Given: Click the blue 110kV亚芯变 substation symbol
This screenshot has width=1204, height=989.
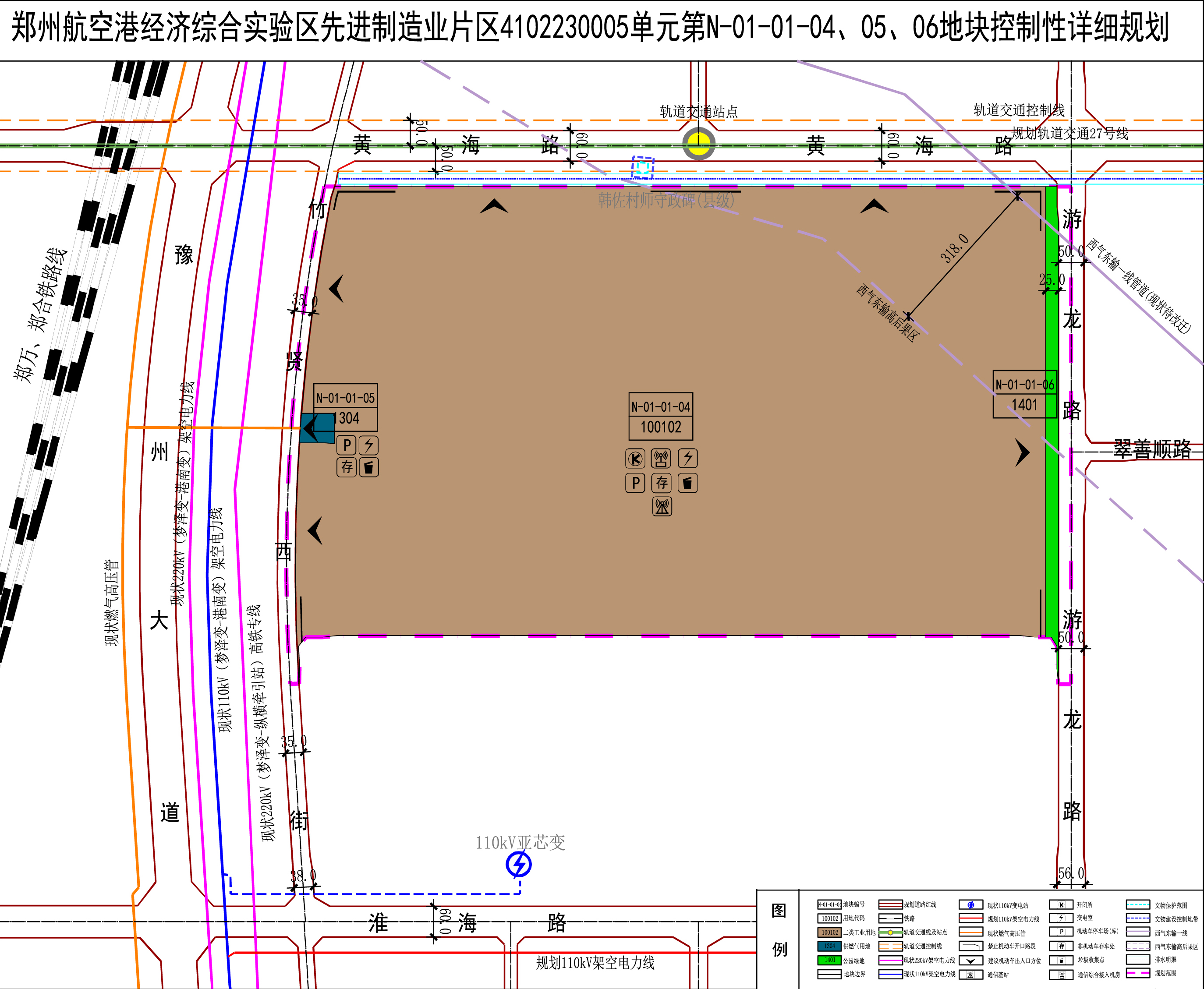Looking at the screenshot, I should [x=518, y=864].
